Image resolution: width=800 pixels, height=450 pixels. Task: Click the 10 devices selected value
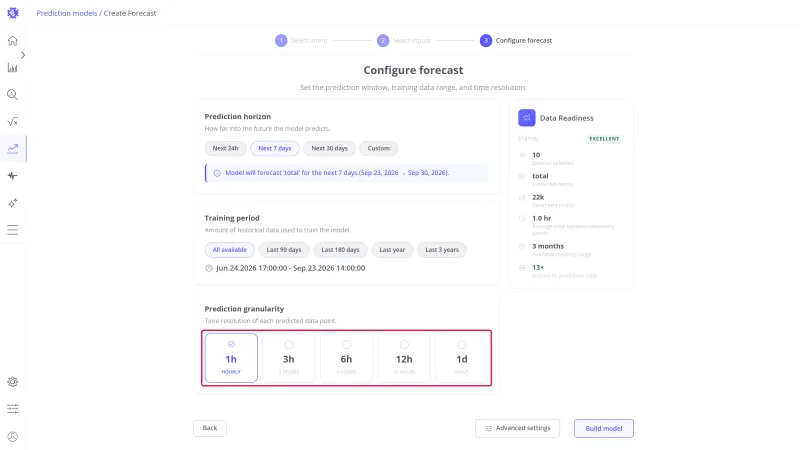click(536, 155)
